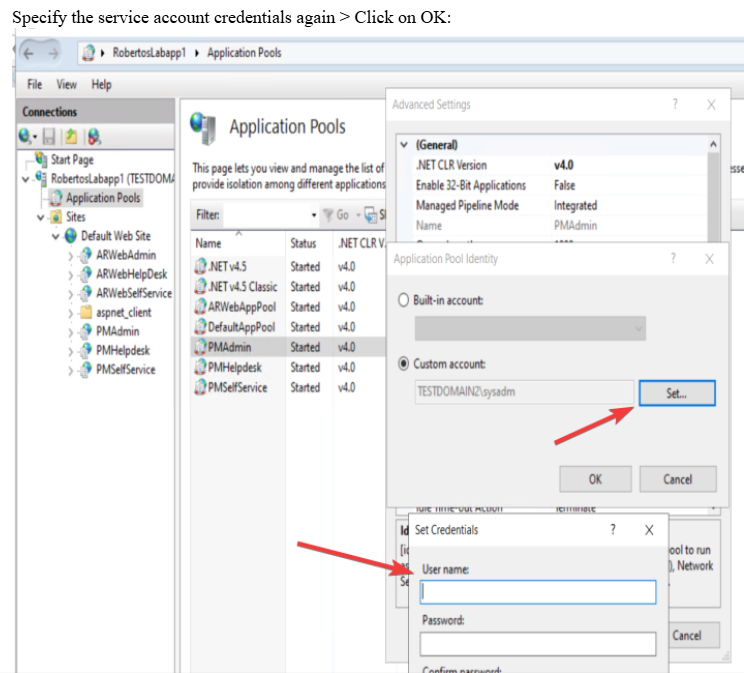This screenshot has height=673, width=744.
Task: Click the Up folder icon in Connections
Action: [71, 137]
